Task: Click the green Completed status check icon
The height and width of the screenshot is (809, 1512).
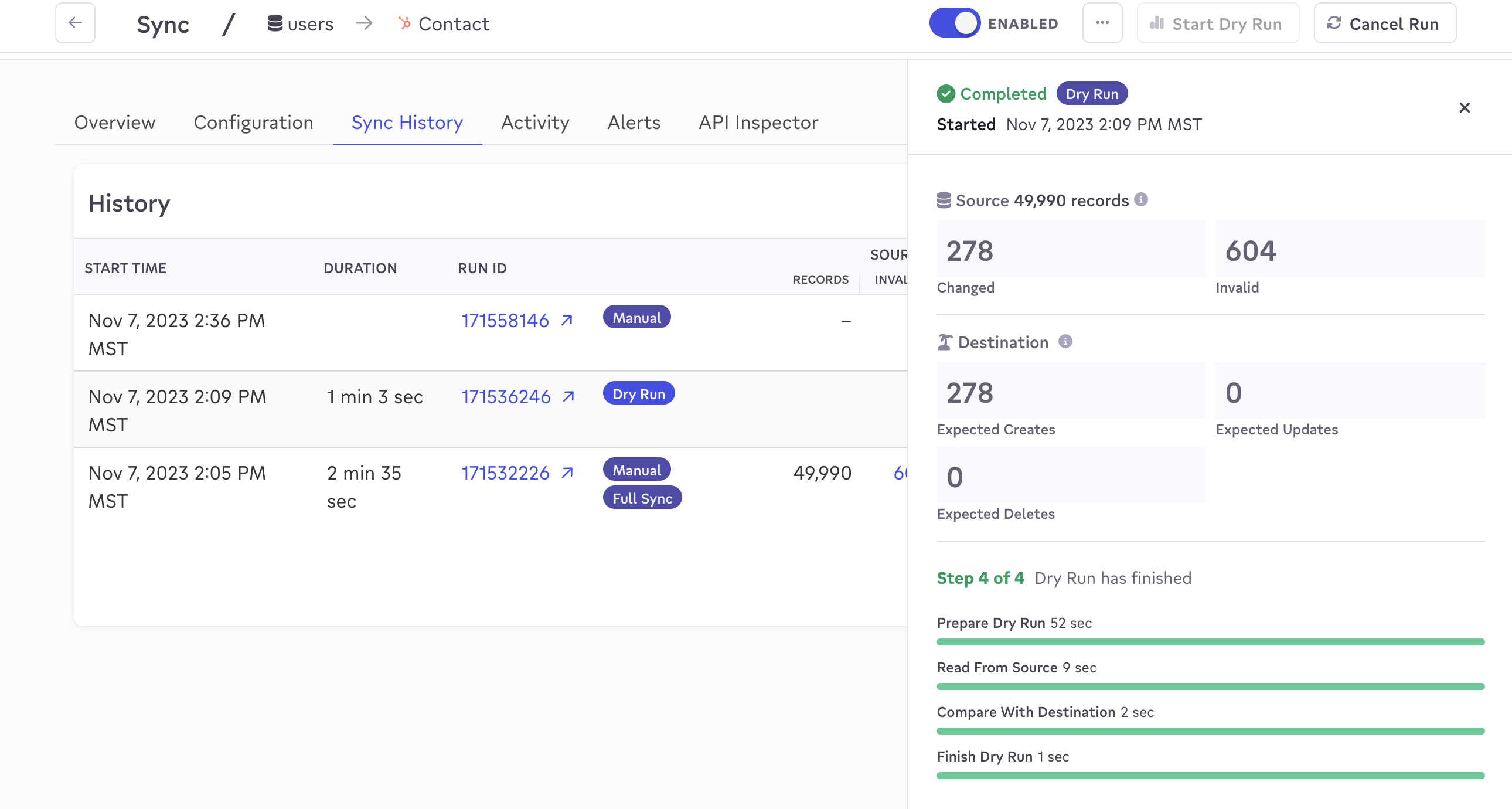Action: (x=945, y=94)
